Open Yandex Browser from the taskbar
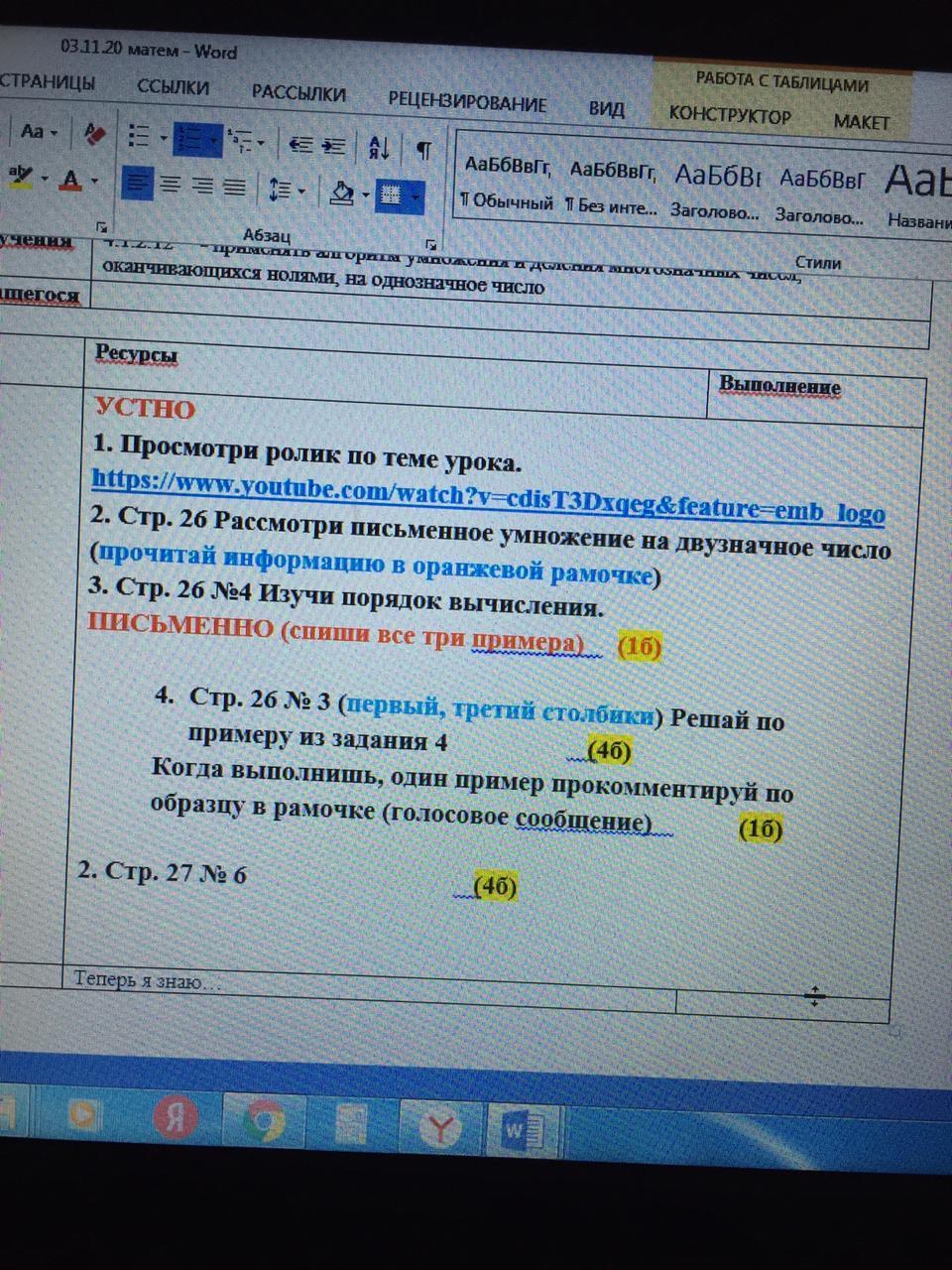Screen dimensions: 952x1270 pyautogui.click(x=440, y=1127)
